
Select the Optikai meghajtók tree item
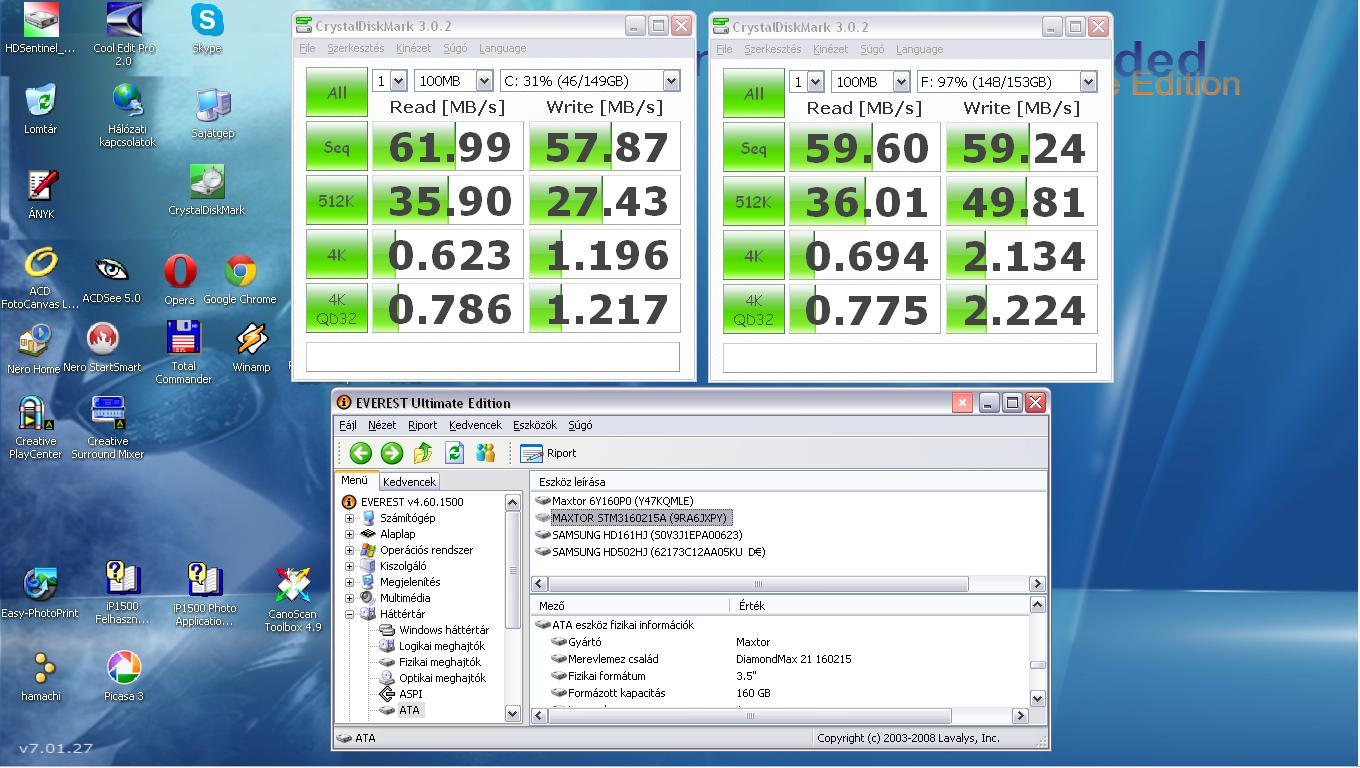click(x=442, y=678)
